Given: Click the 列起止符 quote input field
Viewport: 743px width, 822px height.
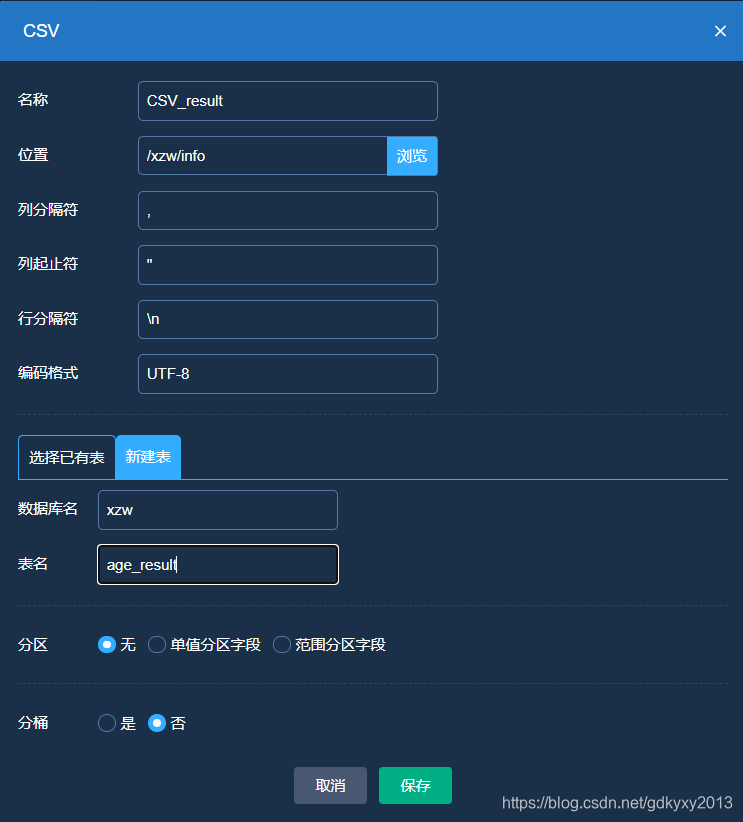Looking at the screenshot, I should (288, 265).
